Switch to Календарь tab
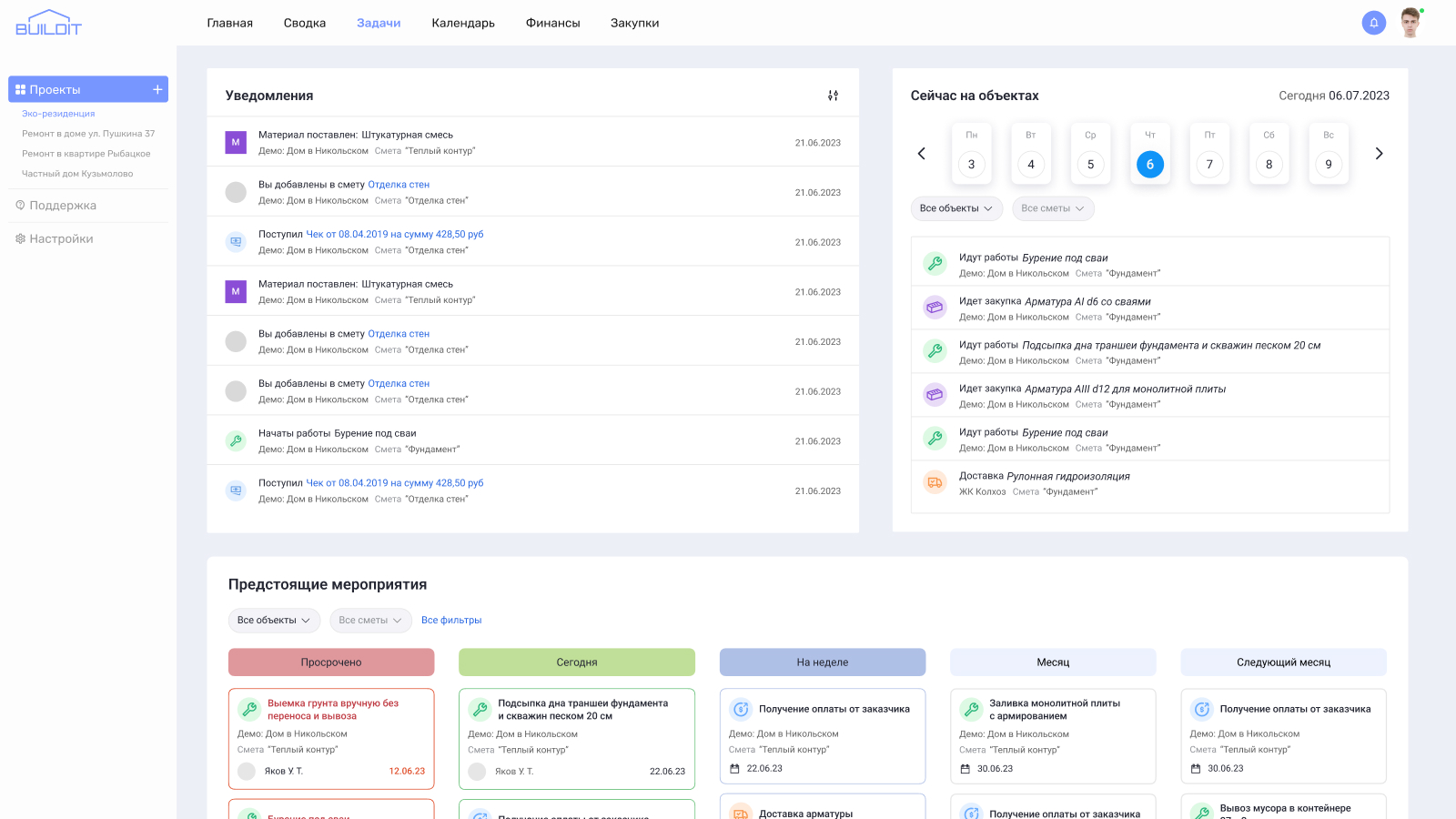Image resolution: width=1456 pixels, height=819 pixels. 463,23
